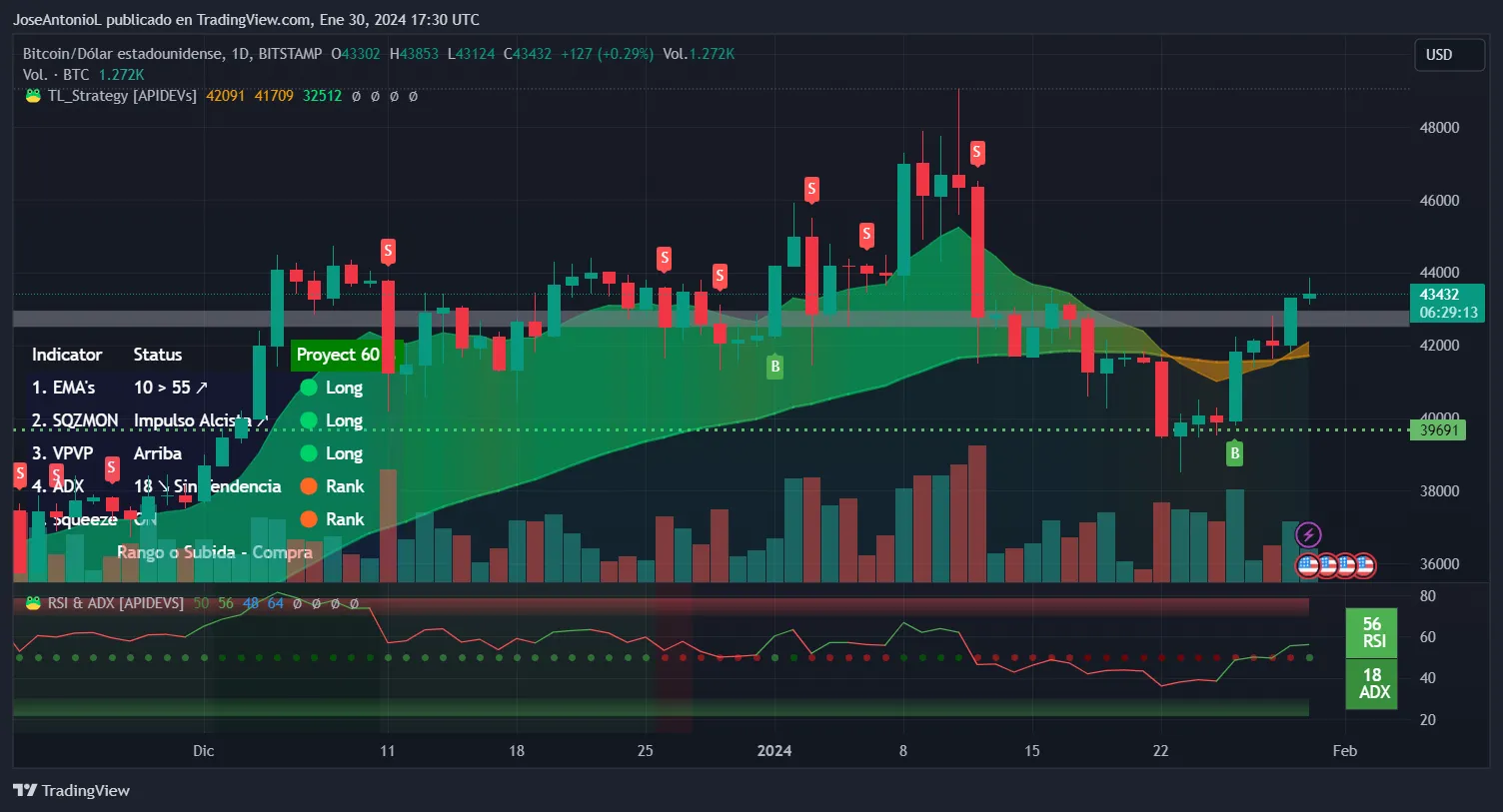This screenshot has width=1503, height=812.
Task: Click the 32512 strategy value in green
Action: [x=323, y=96]
